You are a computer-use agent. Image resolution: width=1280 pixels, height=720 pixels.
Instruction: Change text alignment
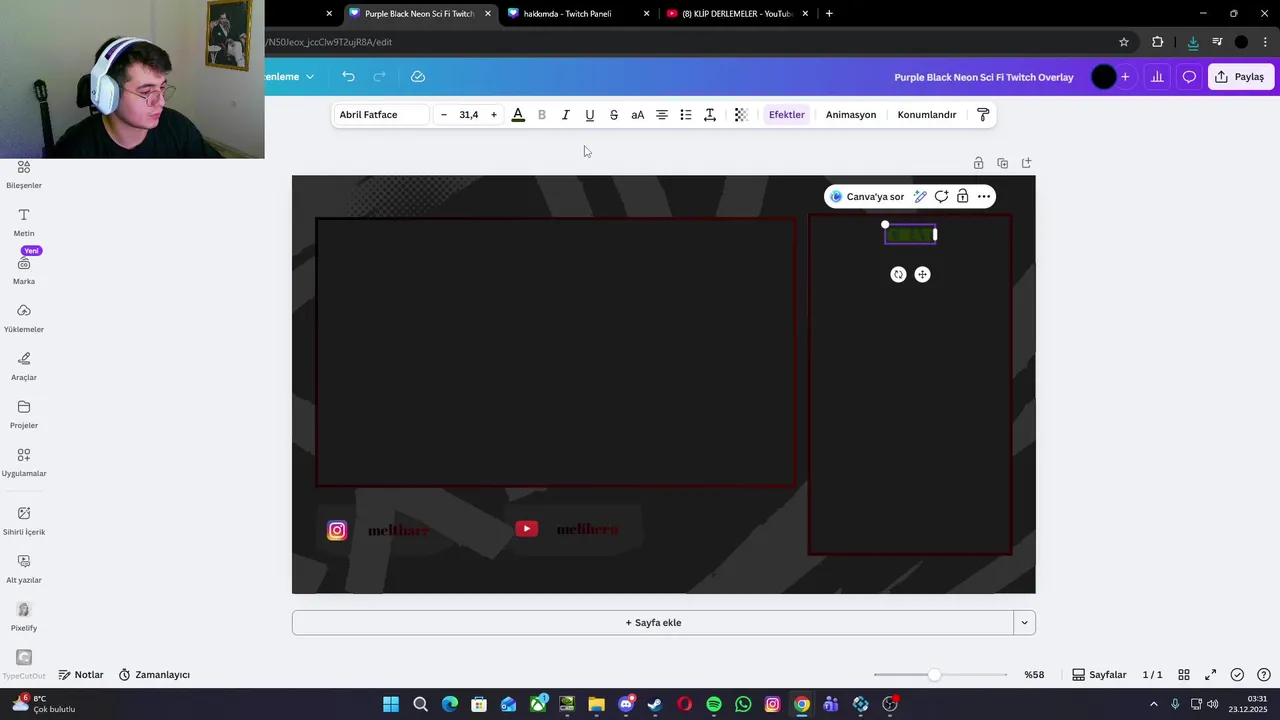click(662, 115)
